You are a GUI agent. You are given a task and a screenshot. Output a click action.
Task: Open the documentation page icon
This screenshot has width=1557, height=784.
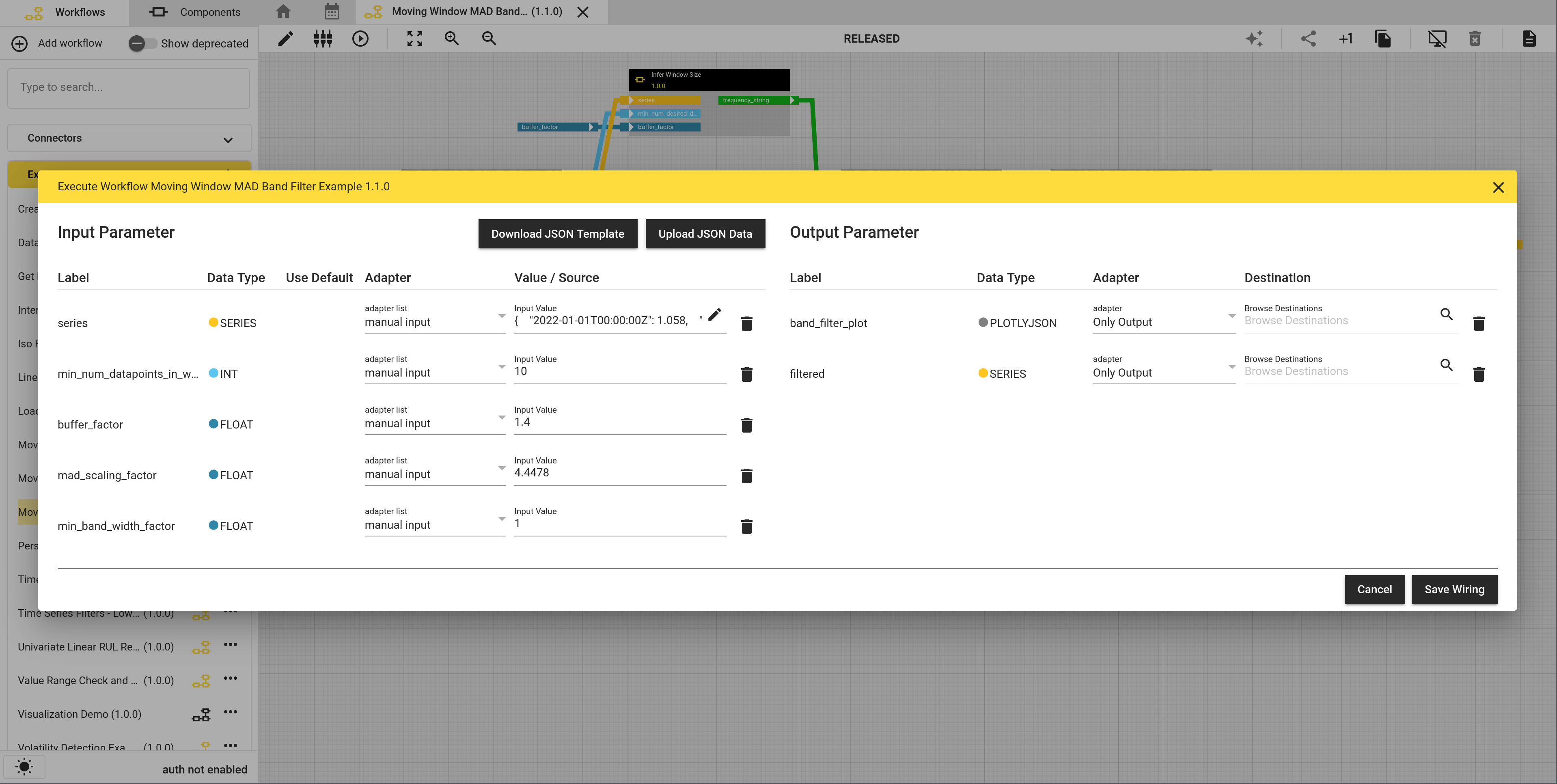pos(1529,39)
